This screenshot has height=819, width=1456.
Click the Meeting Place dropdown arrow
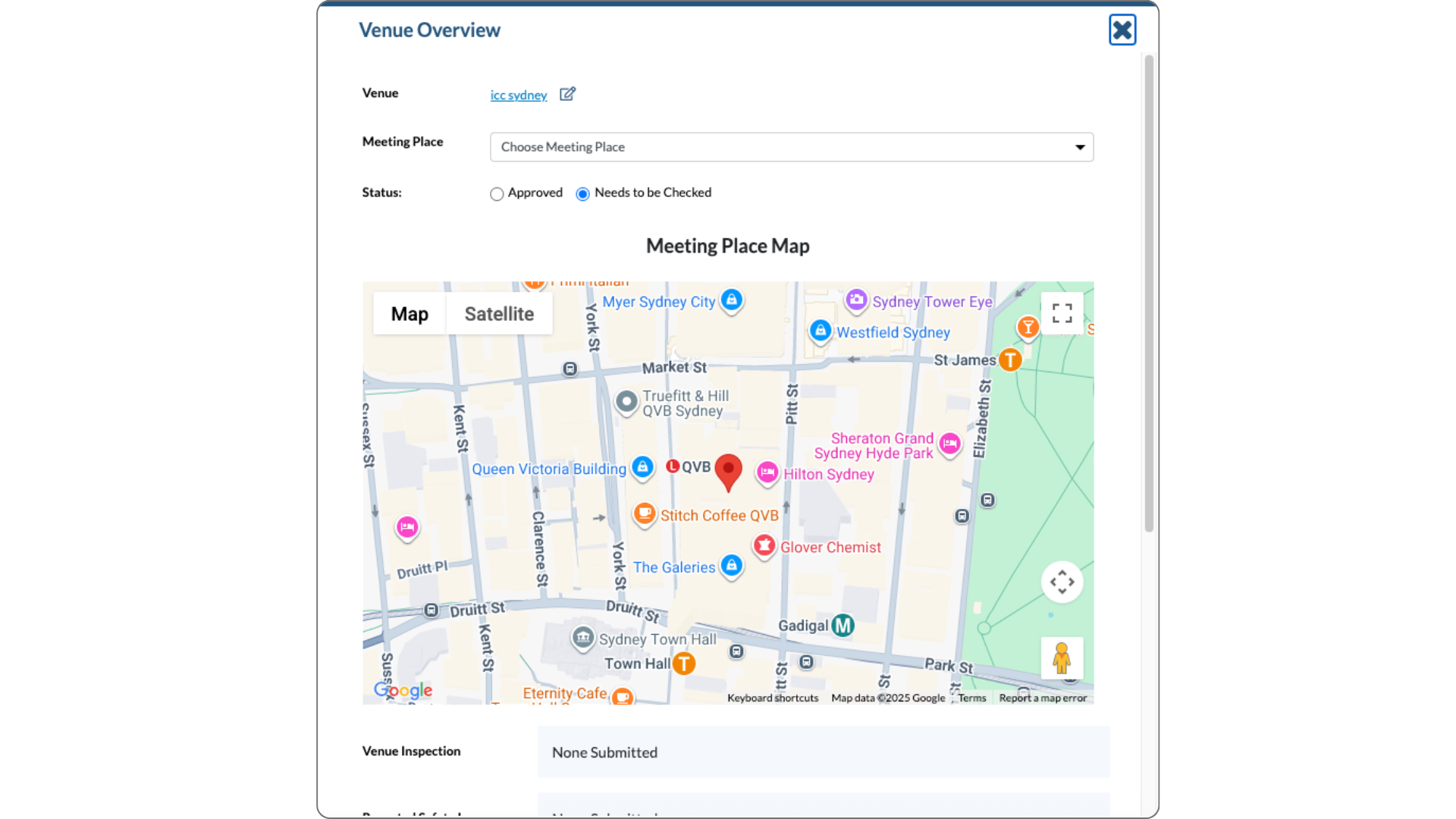(1079, 147)
